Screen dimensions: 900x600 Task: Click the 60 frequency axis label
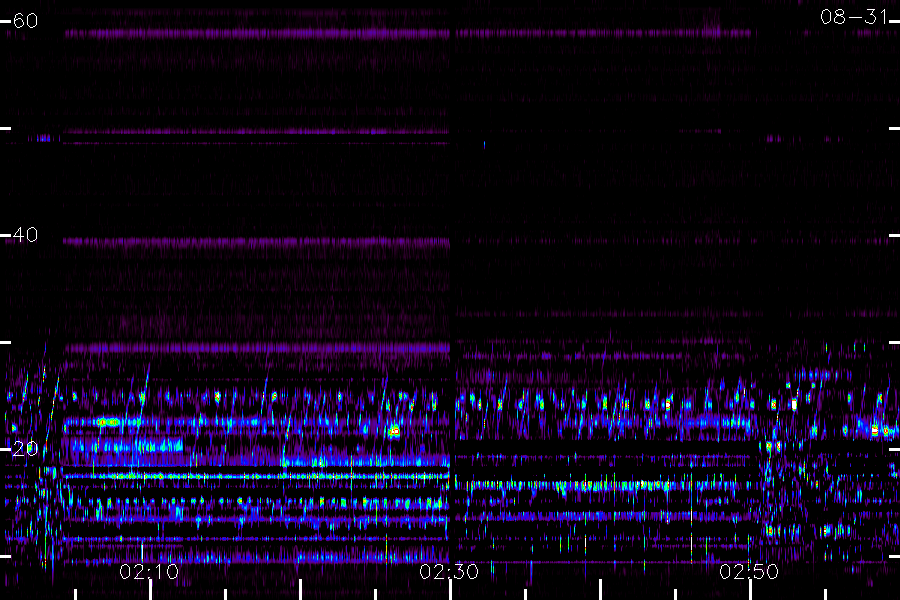[25, 21]
